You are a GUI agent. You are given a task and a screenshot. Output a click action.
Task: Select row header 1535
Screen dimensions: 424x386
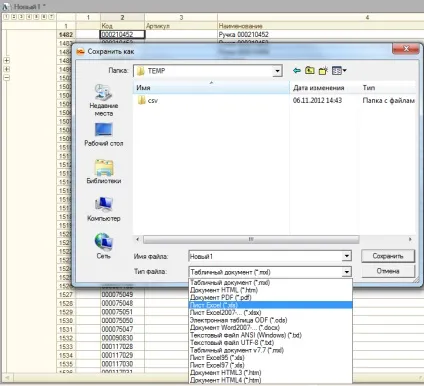[66, 364]
